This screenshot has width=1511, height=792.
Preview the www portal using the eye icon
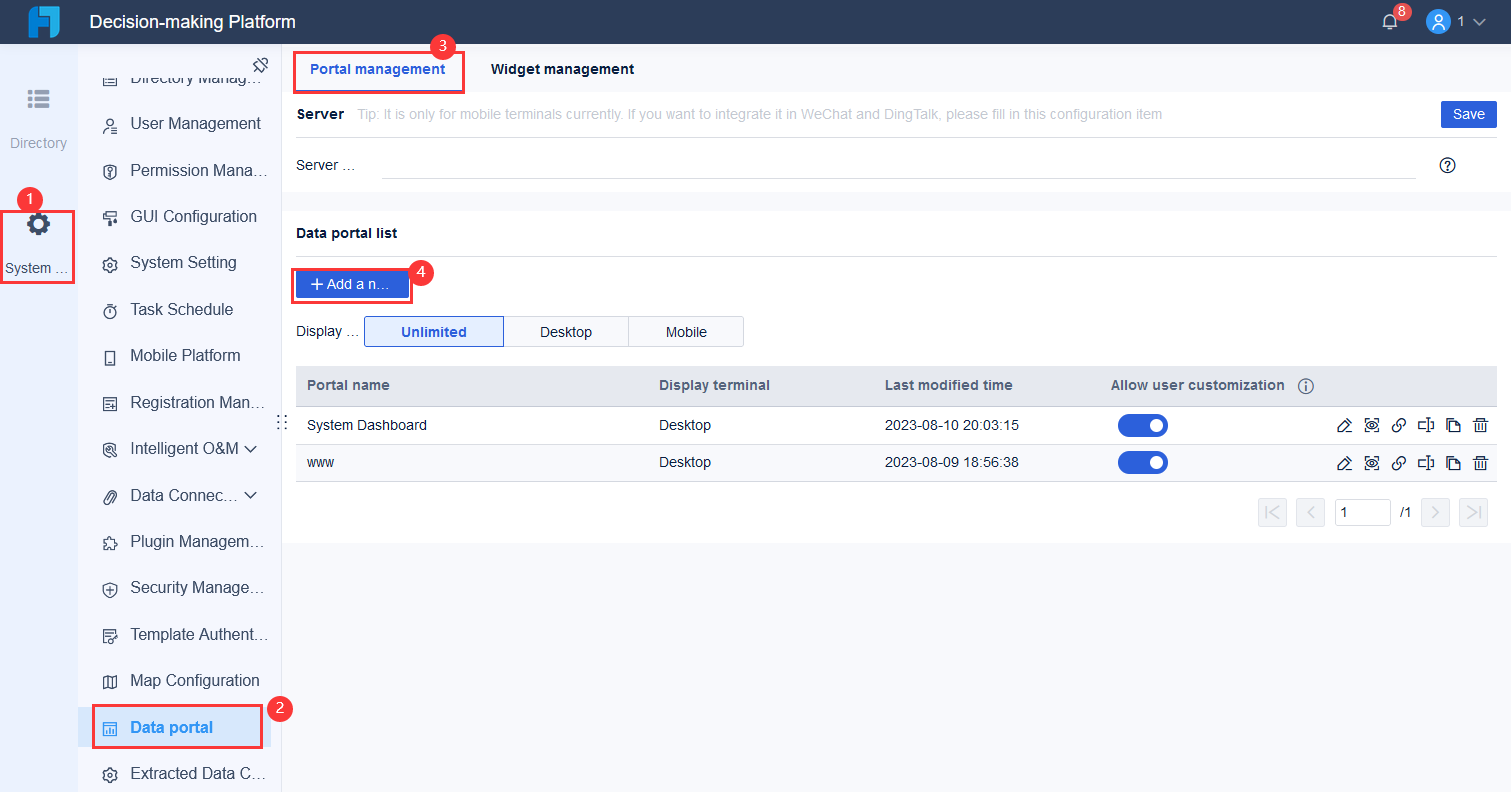(1371, 462)
